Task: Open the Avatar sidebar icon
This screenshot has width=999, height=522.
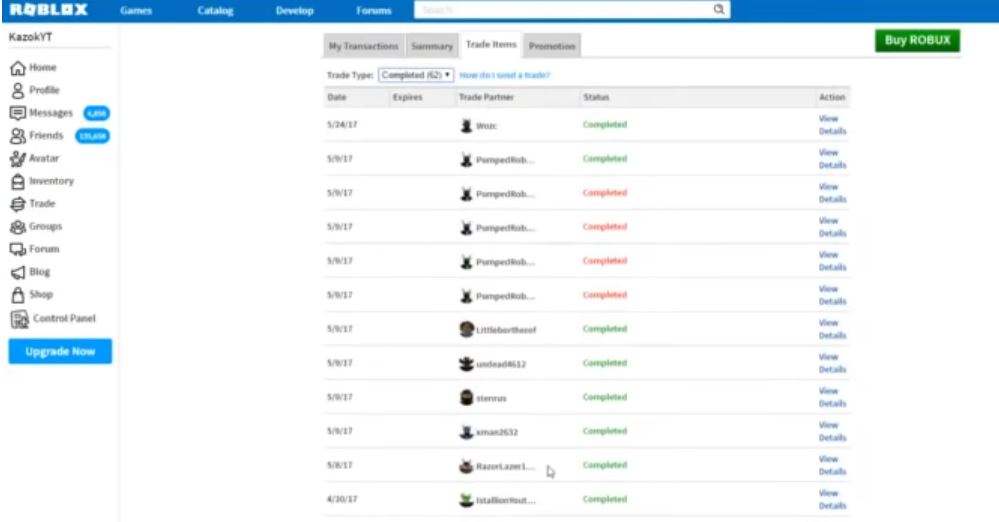Action: coord(18,158)
